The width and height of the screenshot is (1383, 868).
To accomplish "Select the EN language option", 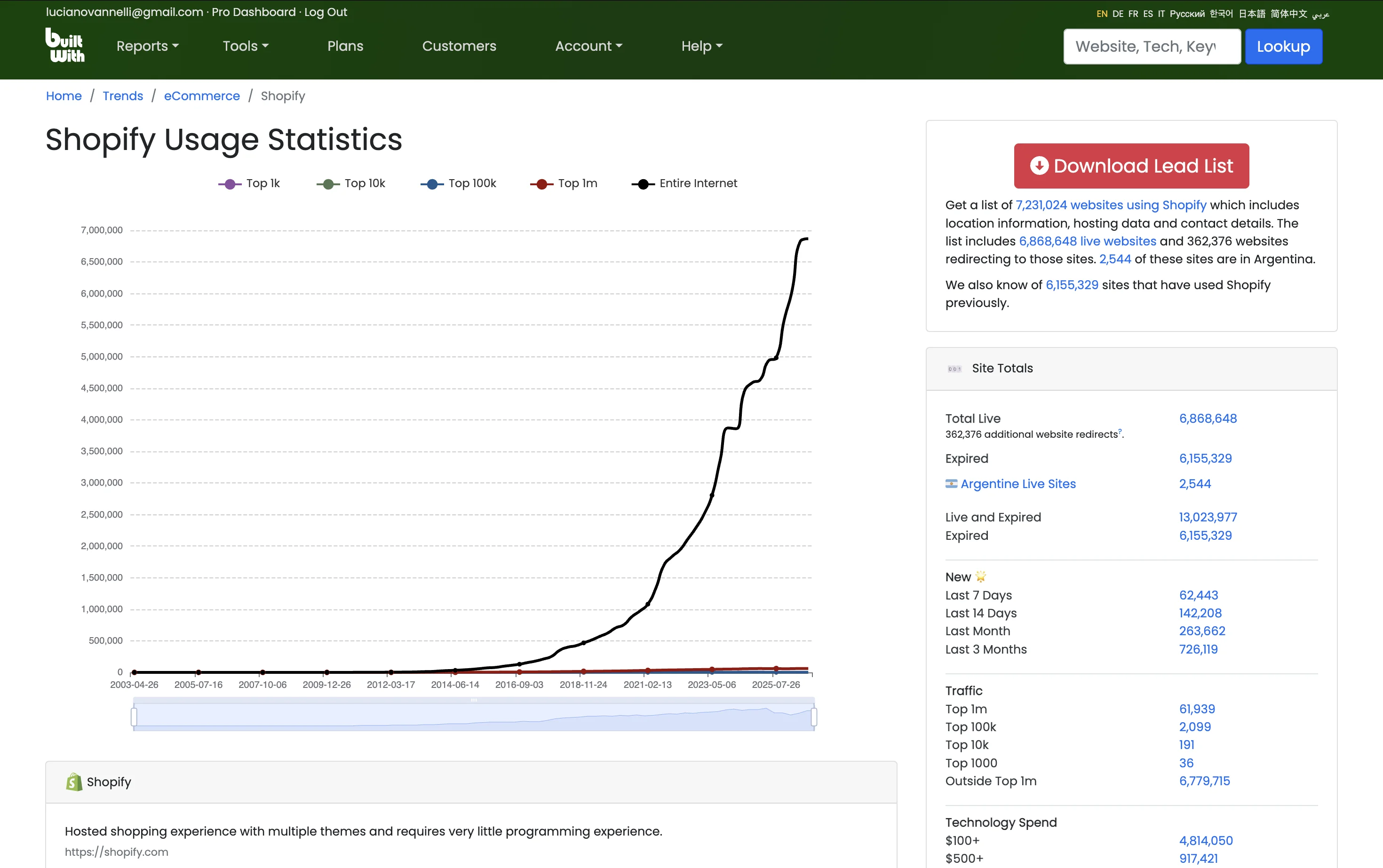I will [x=1102, y=14].
